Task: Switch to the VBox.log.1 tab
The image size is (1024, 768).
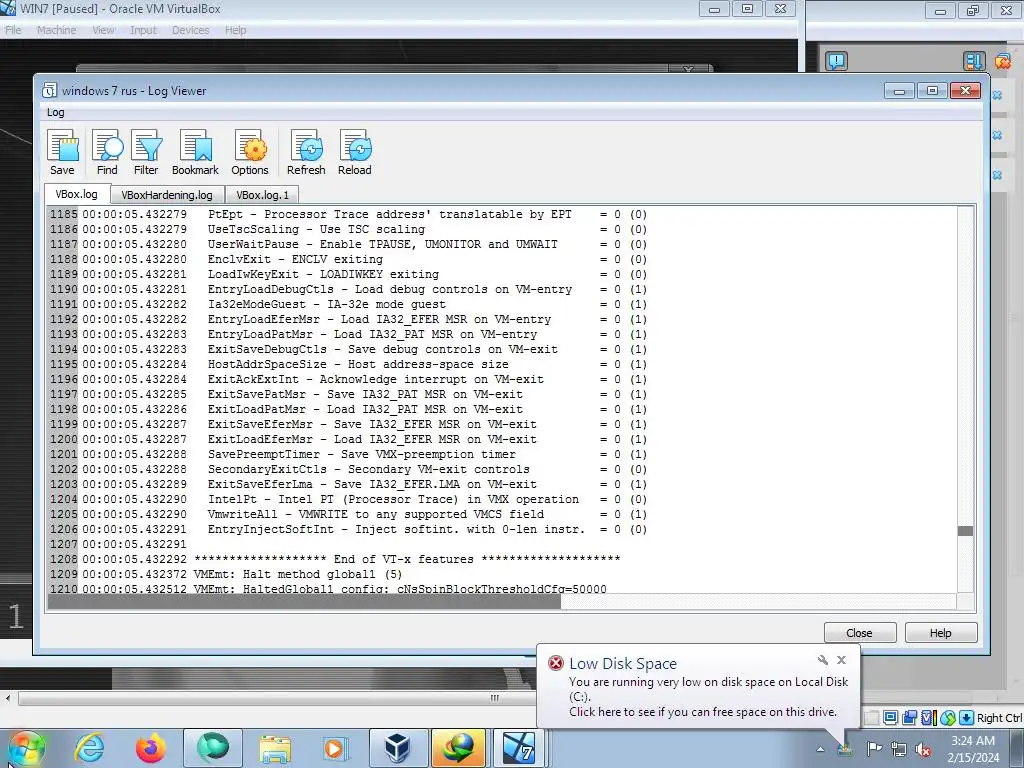Action: (x=262, y=195)
